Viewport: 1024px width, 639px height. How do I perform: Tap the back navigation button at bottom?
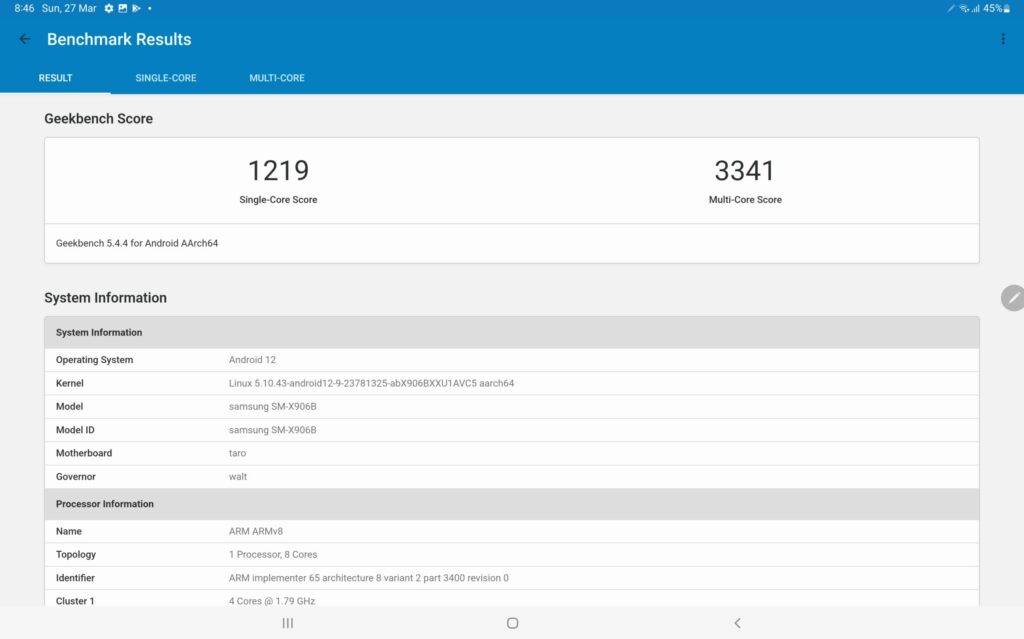pos(737,622)
